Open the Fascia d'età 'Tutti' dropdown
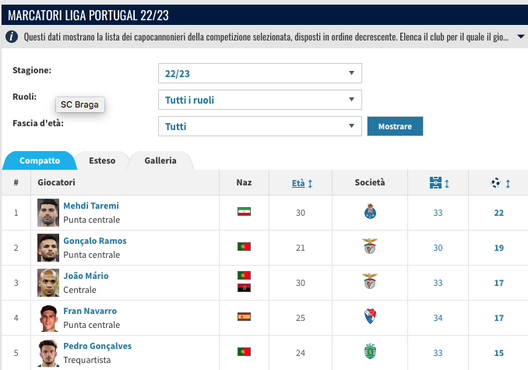This screenshot has width=528, height=370. click(x=260, y=126)
